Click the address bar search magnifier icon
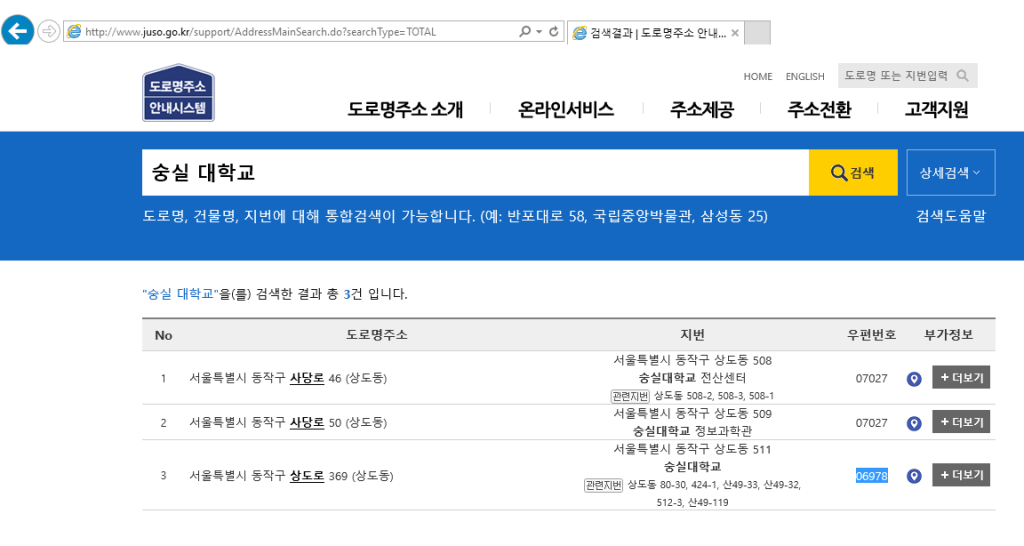Screen dimensions: 1024x546 pos(524,31)
